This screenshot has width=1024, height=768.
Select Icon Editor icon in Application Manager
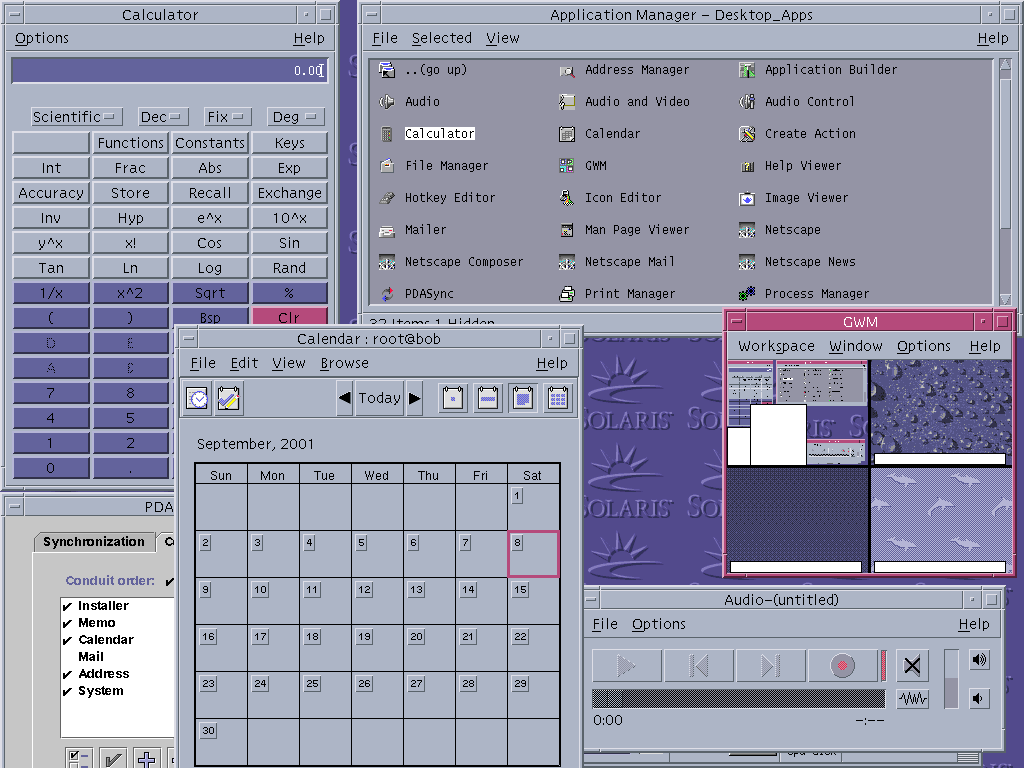point(567,197)
